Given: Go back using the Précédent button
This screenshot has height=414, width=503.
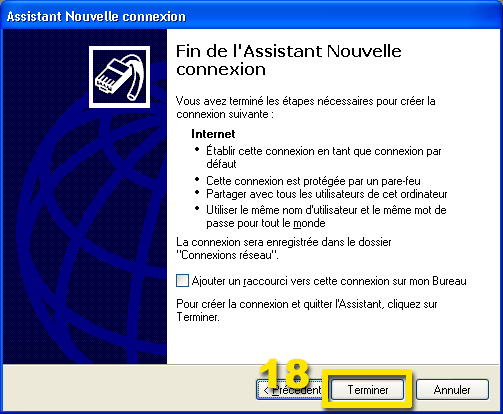Looking at the screenshot, I should 289,389.
